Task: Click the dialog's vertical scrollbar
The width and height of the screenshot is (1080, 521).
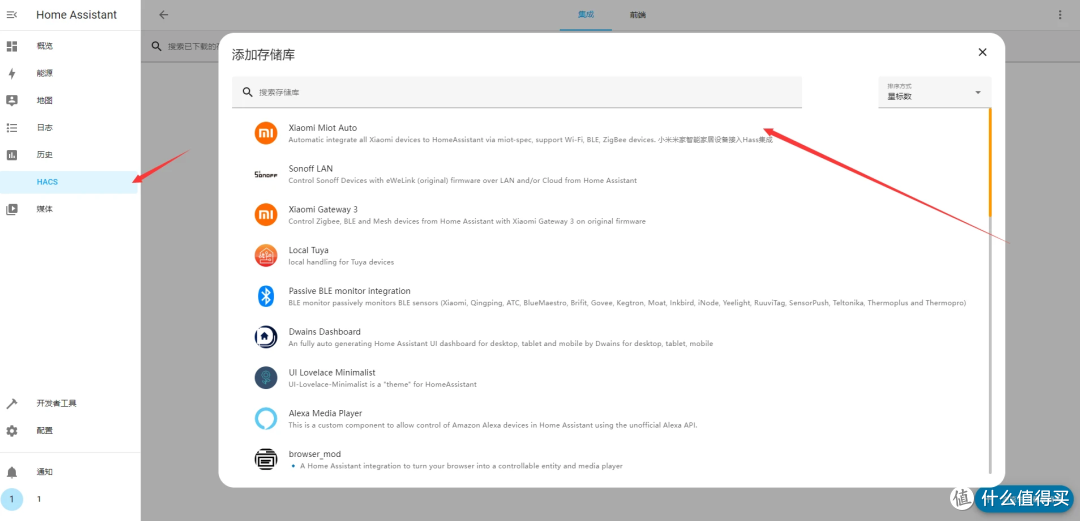Action: coord(990,289)
